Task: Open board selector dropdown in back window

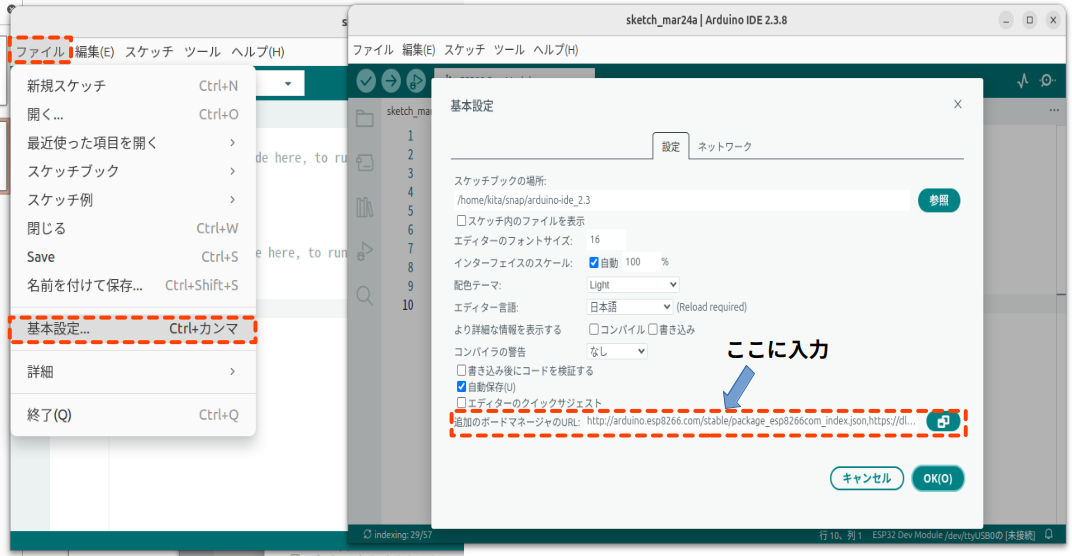Action: pos(288,83)
